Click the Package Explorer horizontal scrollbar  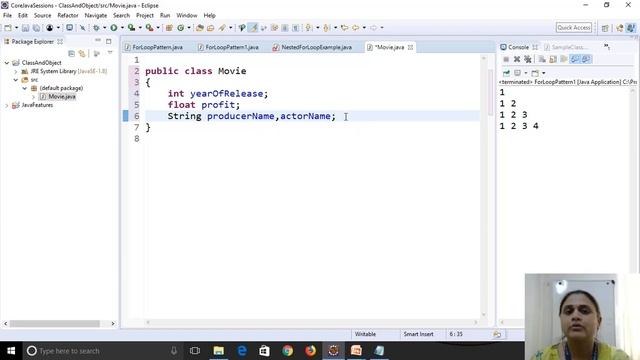click(x=55, y=324)
